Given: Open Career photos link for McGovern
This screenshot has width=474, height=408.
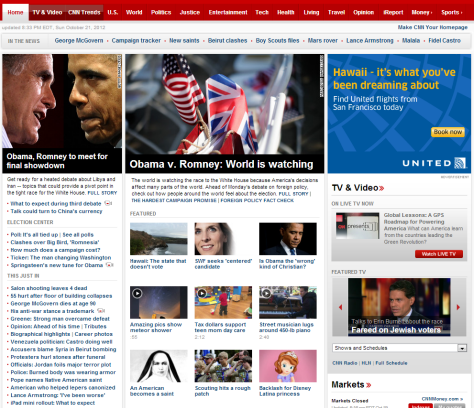Looking at the screenshot, I should [x=94, y=334].
